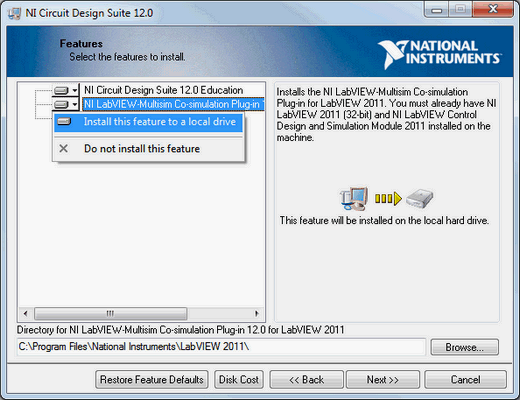
Task: Click the installer icon in the title bar
Action: tap(15, 13)
